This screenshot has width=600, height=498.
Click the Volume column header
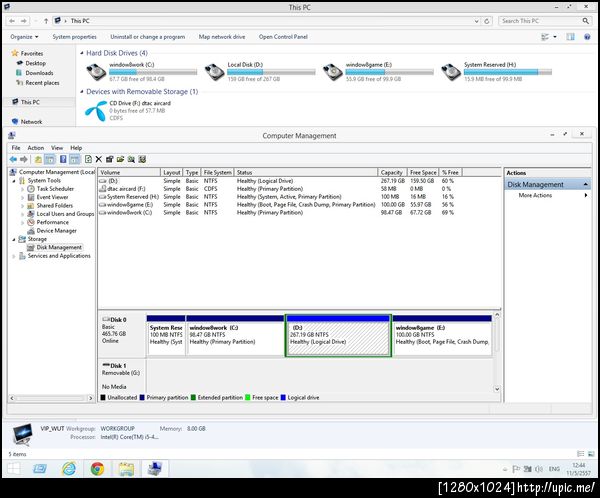[129, 173]
